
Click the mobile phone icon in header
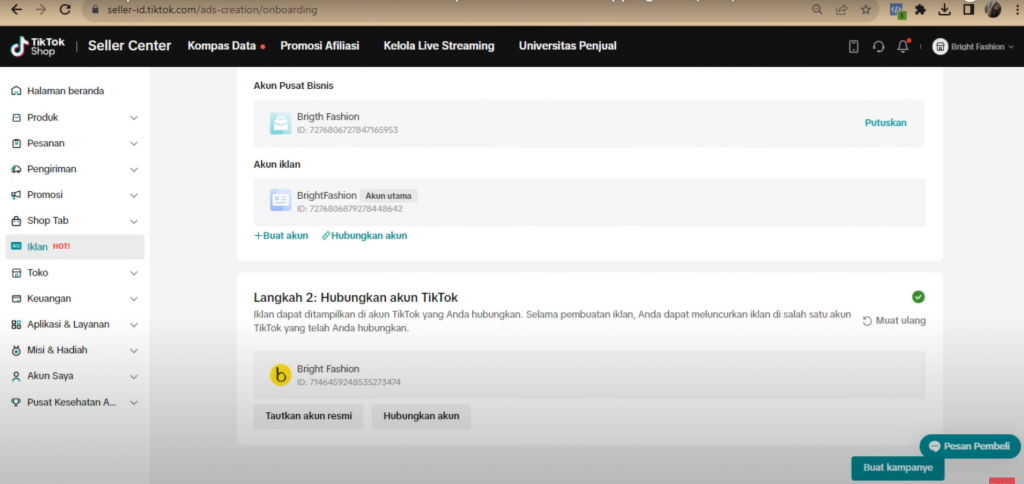pyautogui.click(x=853, y=46)
